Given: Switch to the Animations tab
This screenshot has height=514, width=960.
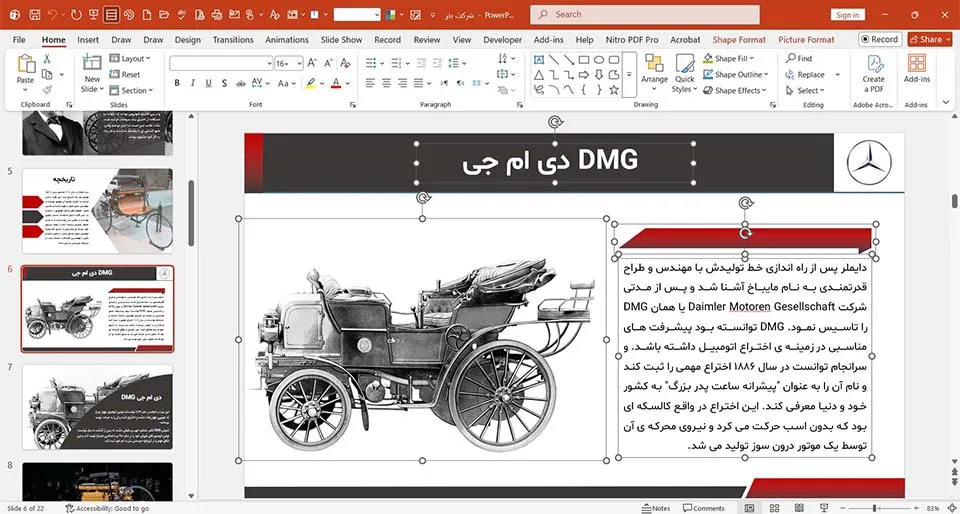Looking at the screenshot, I should point(287,40).
